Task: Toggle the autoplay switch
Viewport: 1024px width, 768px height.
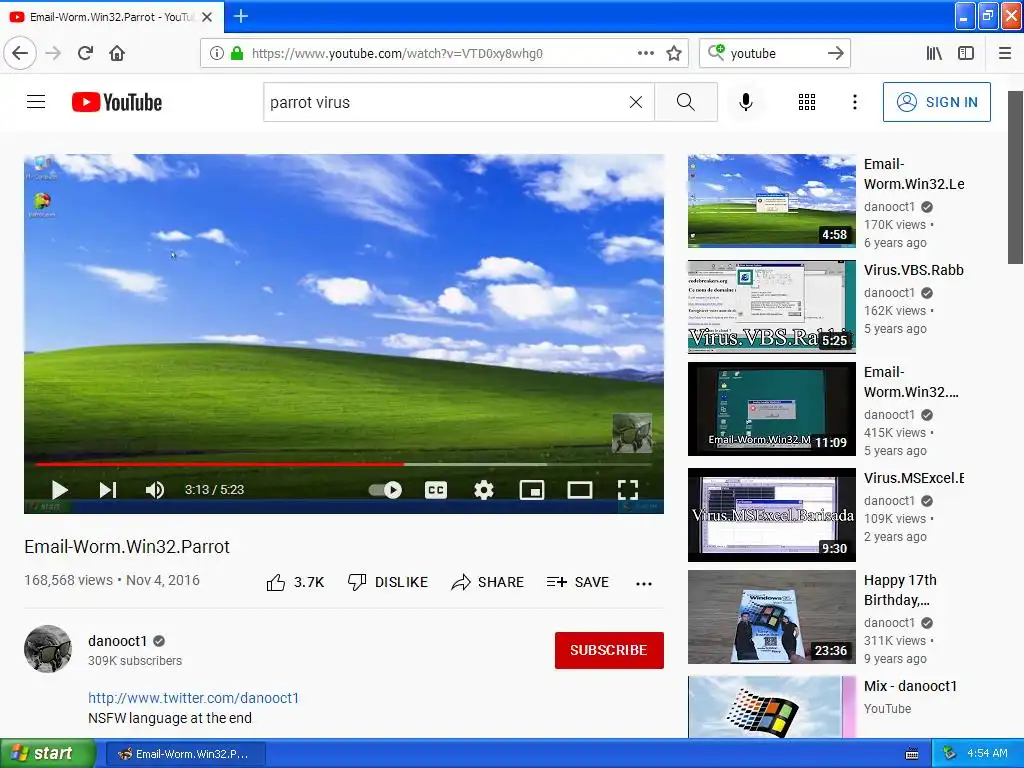Action: click(x=385, y=490)
